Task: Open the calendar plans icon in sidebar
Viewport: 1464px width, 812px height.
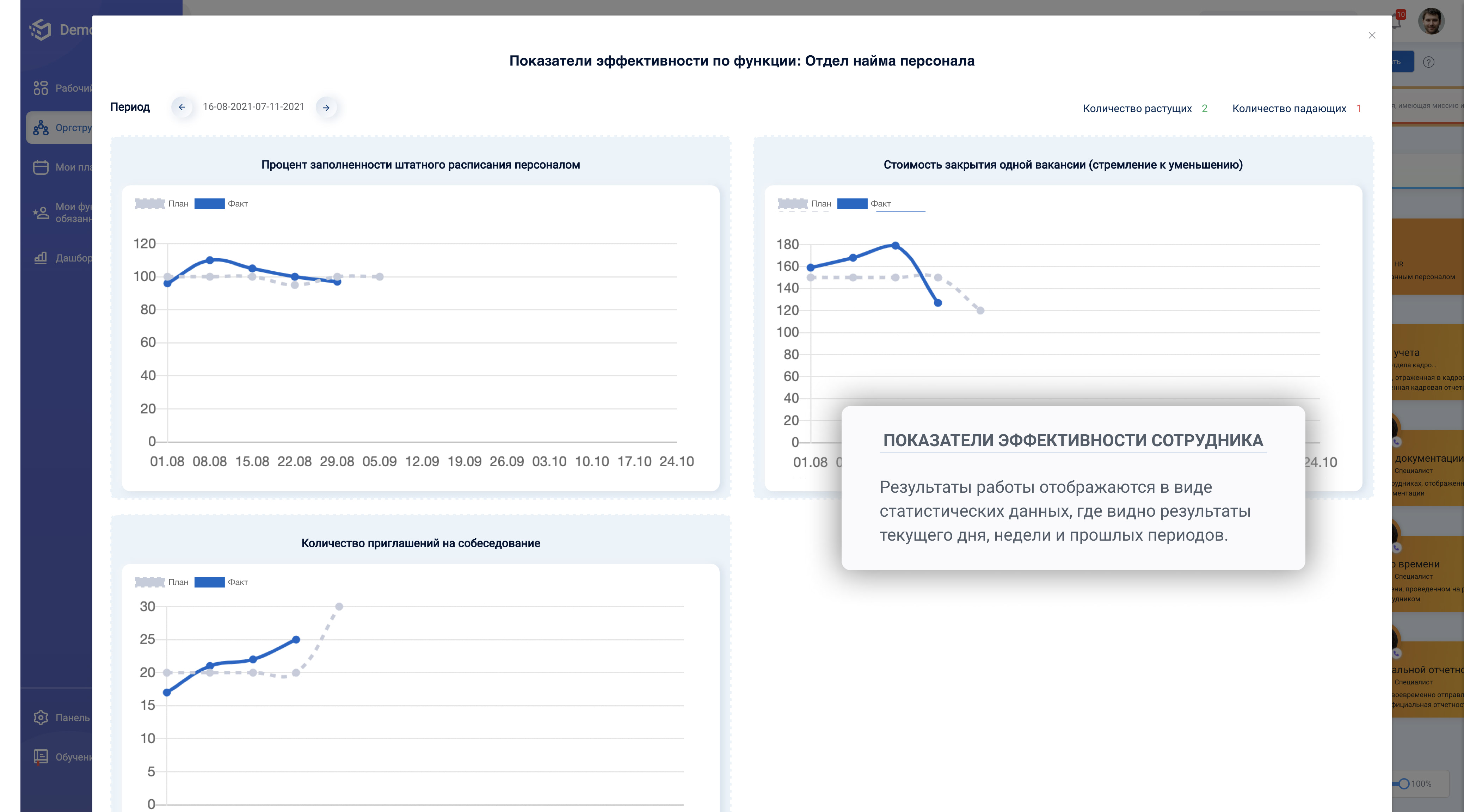Action: 40,167
